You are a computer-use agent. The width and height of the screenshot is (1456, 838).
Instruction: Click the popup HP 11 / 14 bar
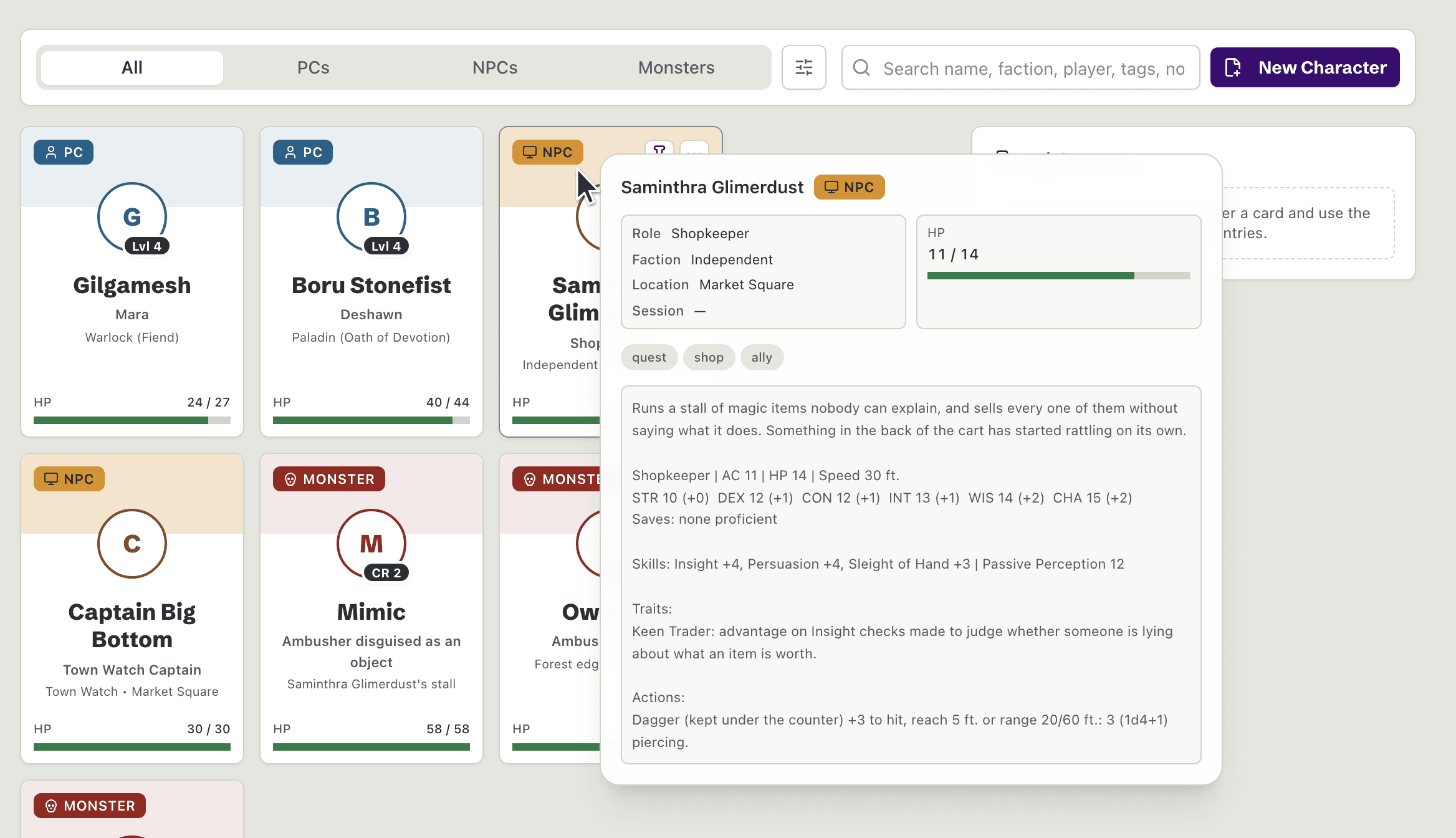point(1058,276)
